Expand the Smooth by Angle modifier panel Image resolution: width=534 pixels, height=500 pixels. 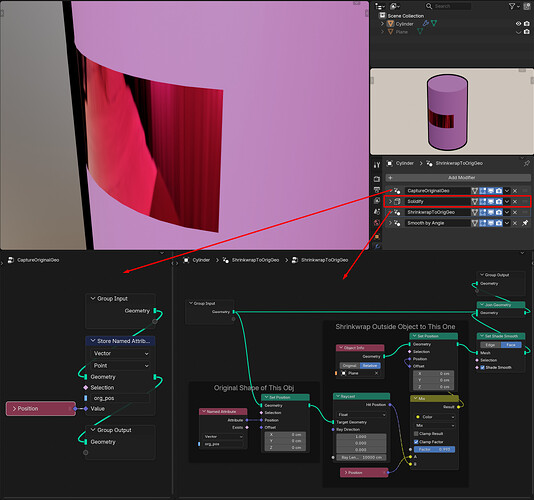click(390, 223)
